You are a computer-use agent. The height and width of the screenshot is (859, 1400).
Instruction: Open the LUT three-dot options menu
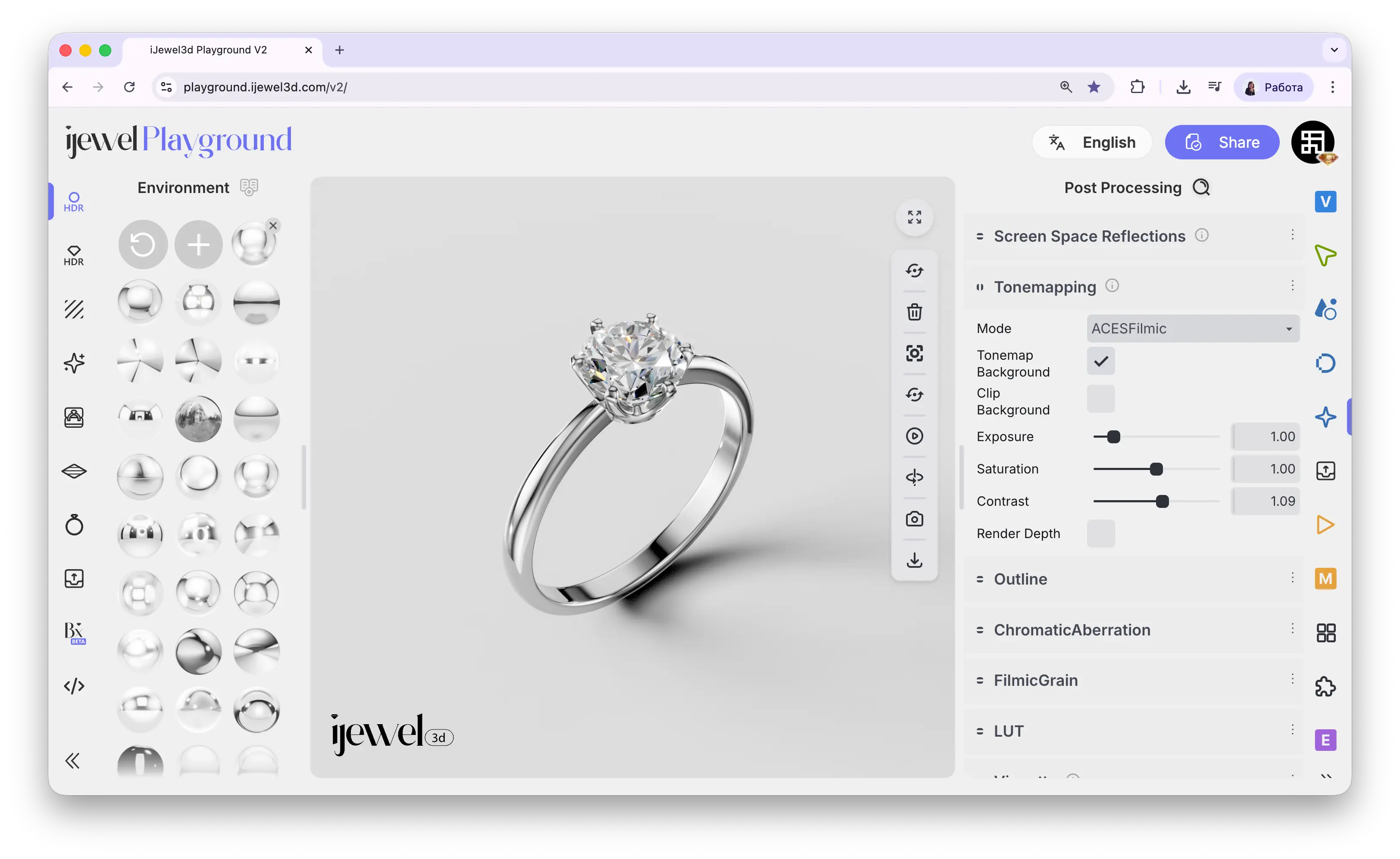click(1292, 729)
